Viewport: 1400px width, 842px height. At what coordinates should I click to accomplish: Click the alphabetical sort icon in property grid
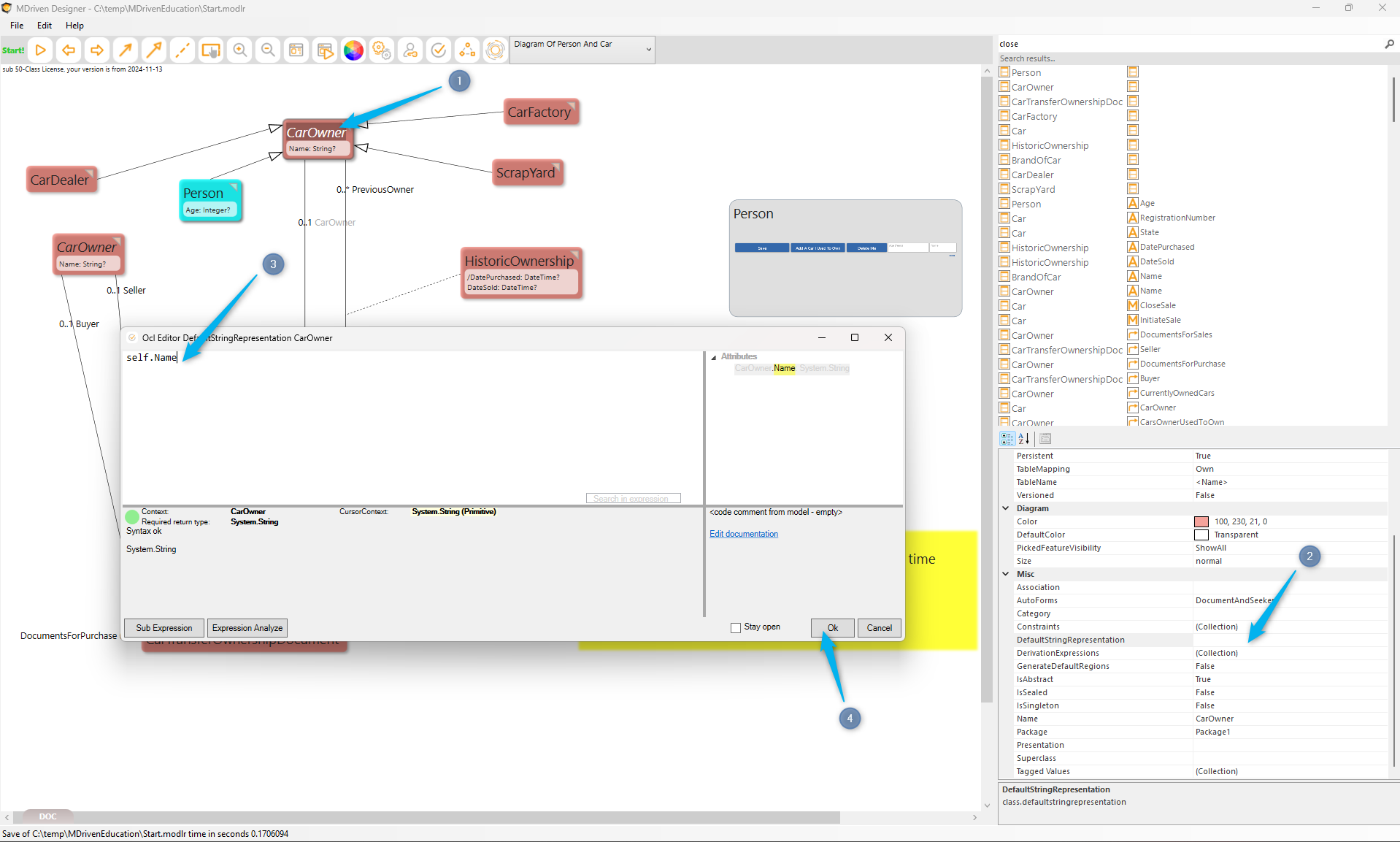point(1024,439)
